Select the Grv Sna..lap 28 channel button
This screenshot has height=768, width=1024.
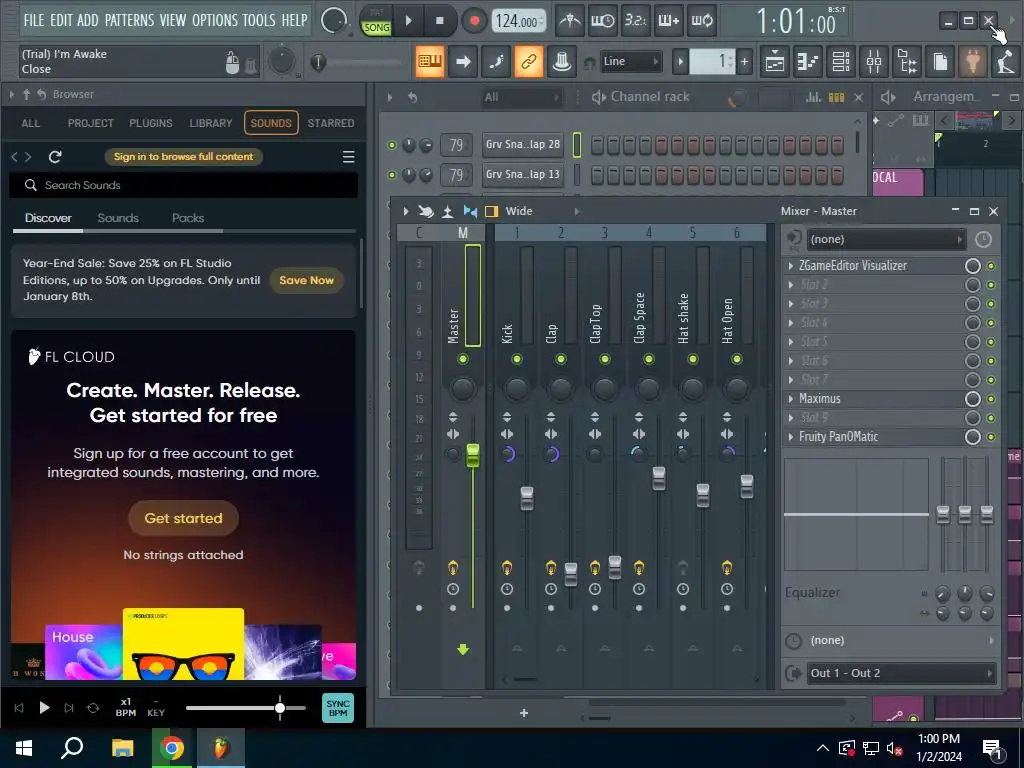point(522,144)
